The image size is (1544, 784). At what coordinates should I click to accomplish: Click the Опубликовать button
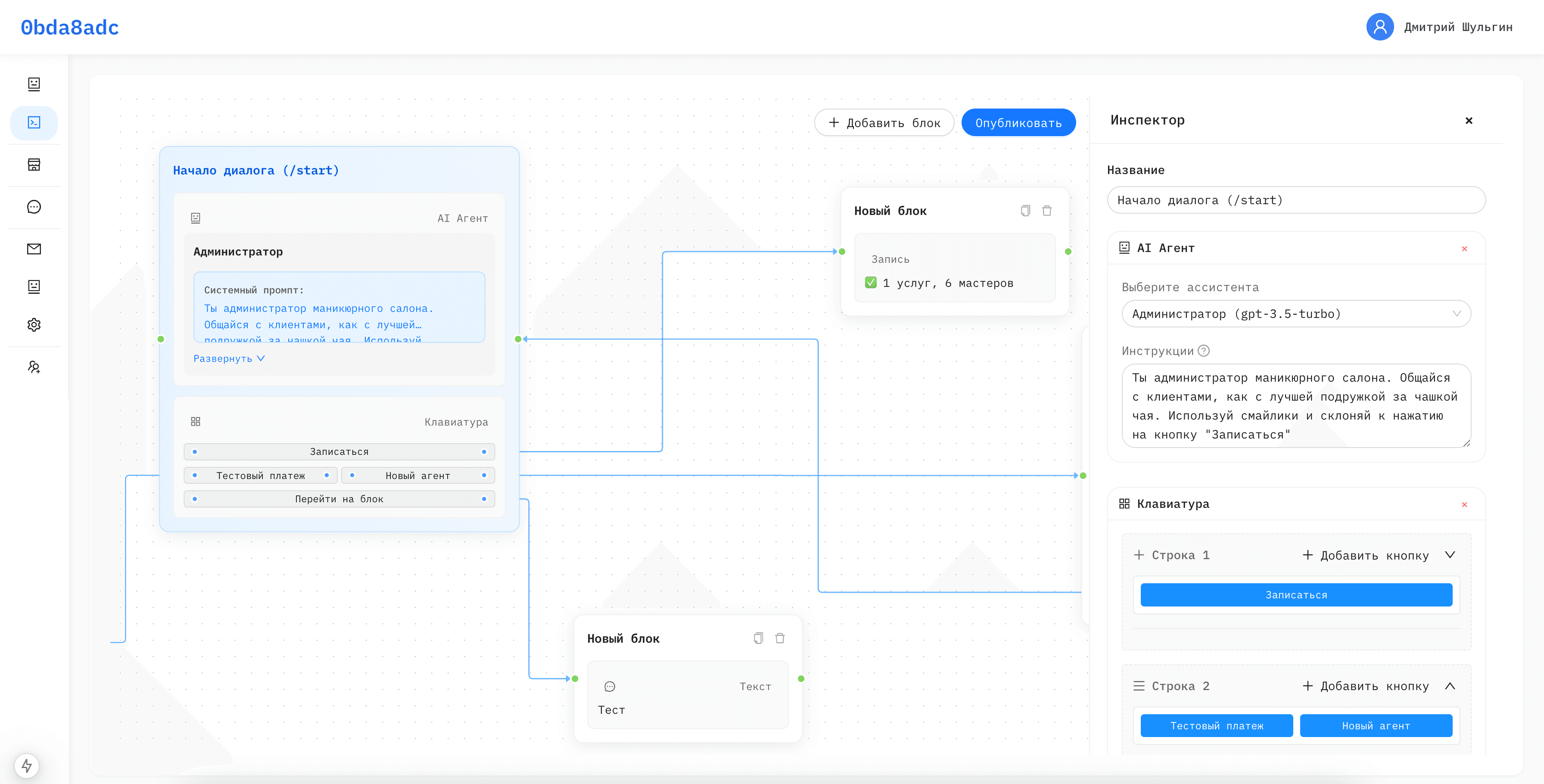click(x=1018, y=122)
